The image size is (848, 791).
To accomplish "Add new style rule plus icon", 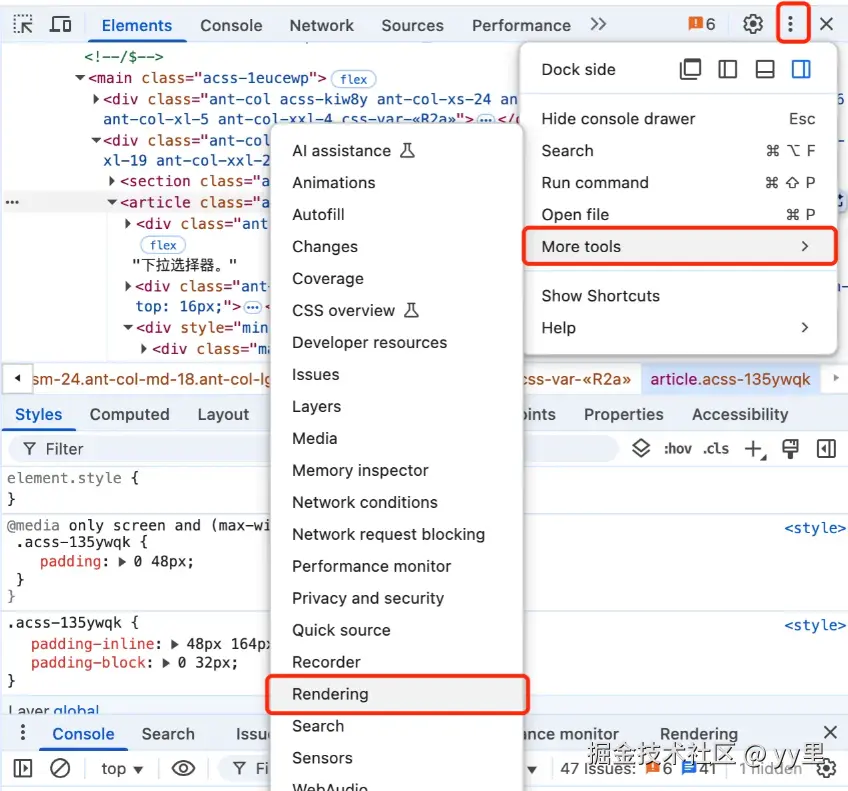I will [754, 449].
